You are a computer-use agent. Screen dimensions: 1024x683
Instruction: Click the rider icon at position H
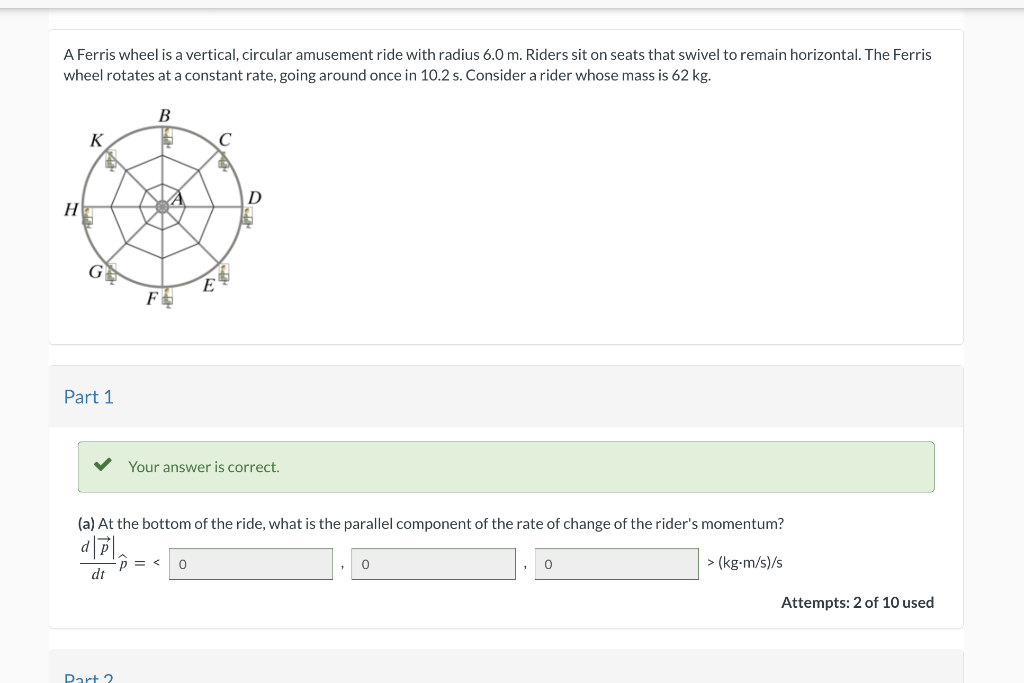pyautogui.click(x=88, y=217)
